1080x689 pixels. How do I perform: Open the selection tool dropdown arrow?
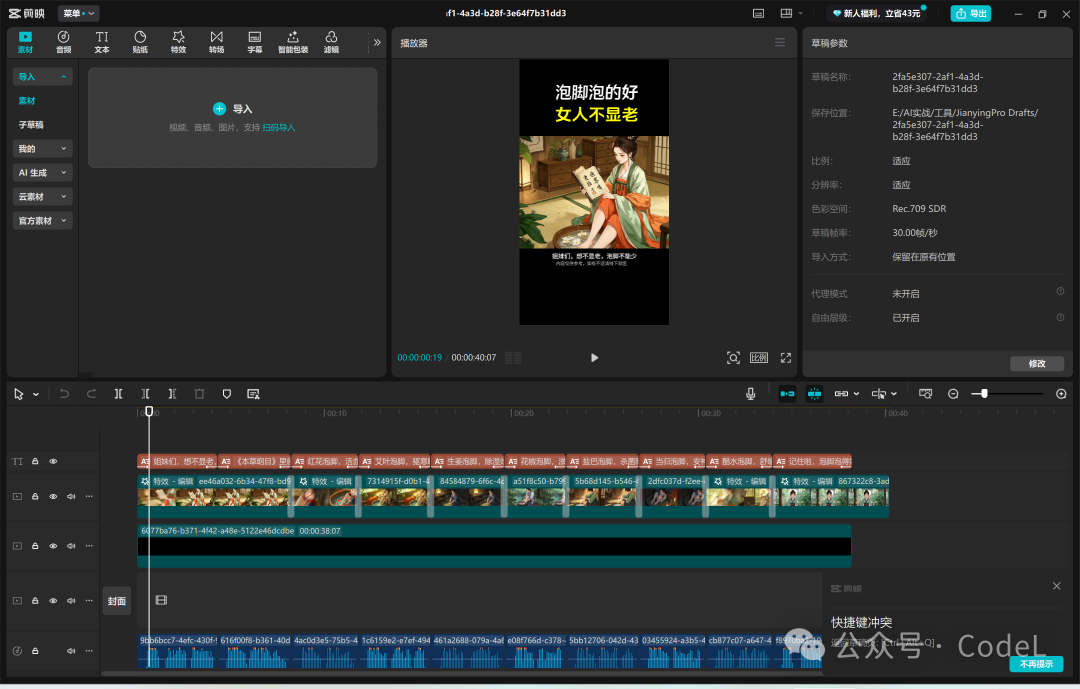coord(36,394)
